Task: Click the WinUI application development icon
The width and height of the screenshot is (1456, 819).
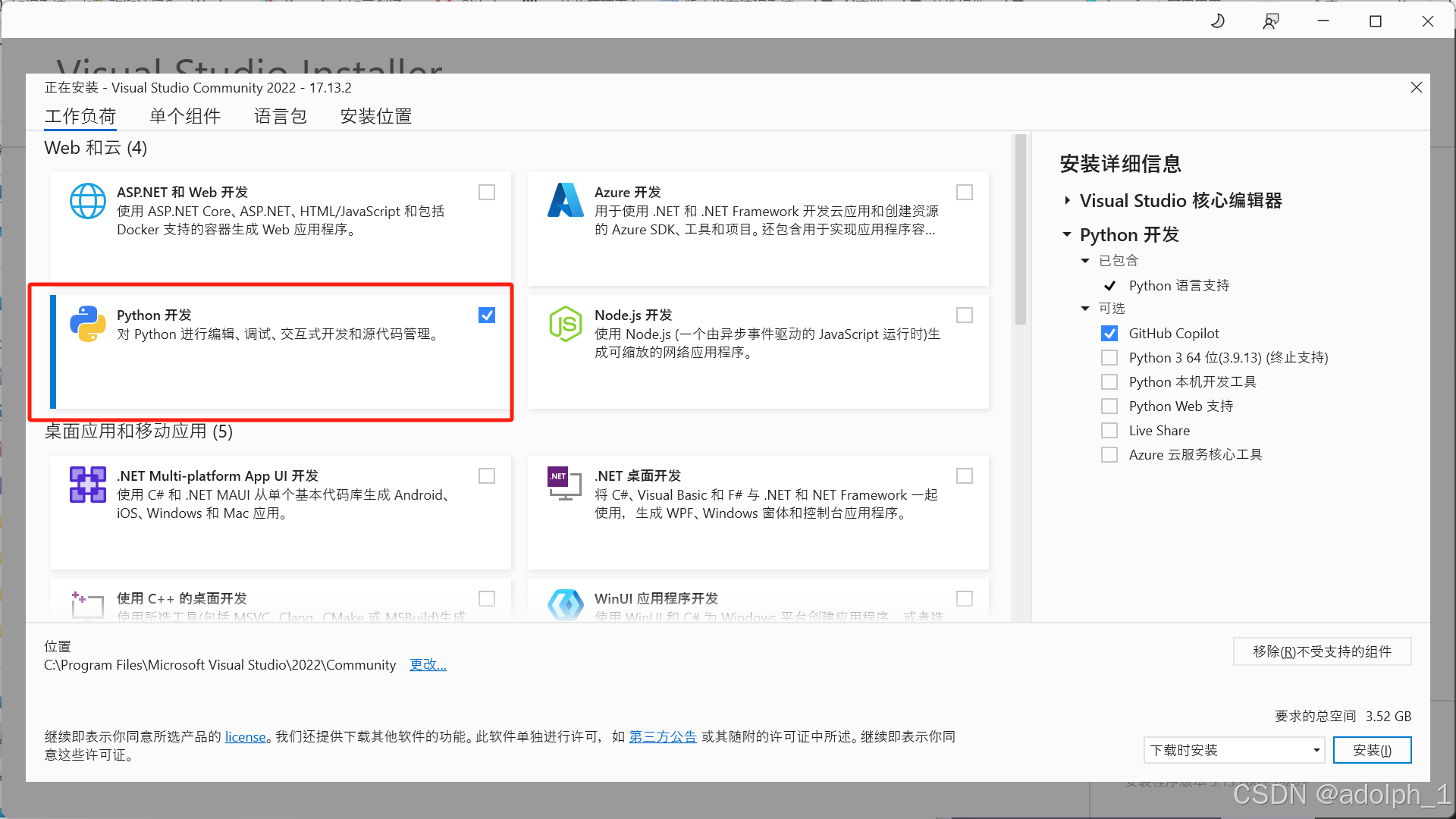Action: click(x=566, y=605)
